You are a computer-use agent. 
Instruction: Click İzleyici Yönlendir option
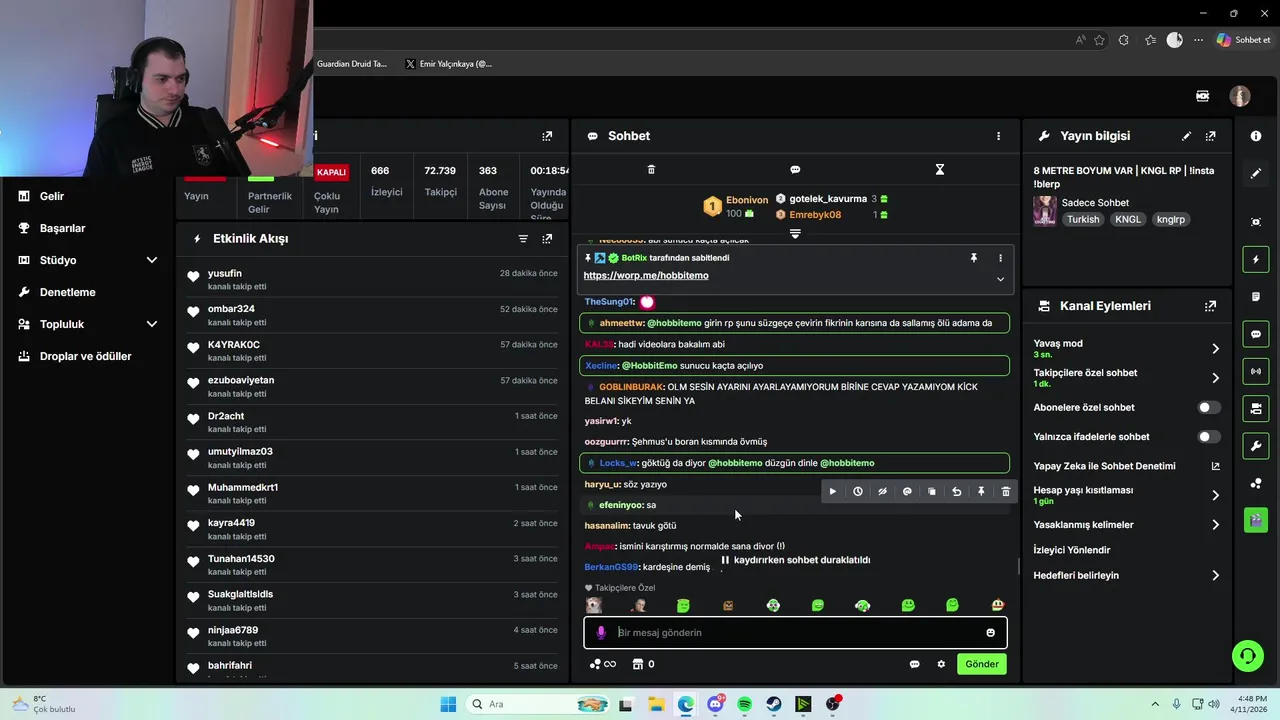[x=1072, y=550]
